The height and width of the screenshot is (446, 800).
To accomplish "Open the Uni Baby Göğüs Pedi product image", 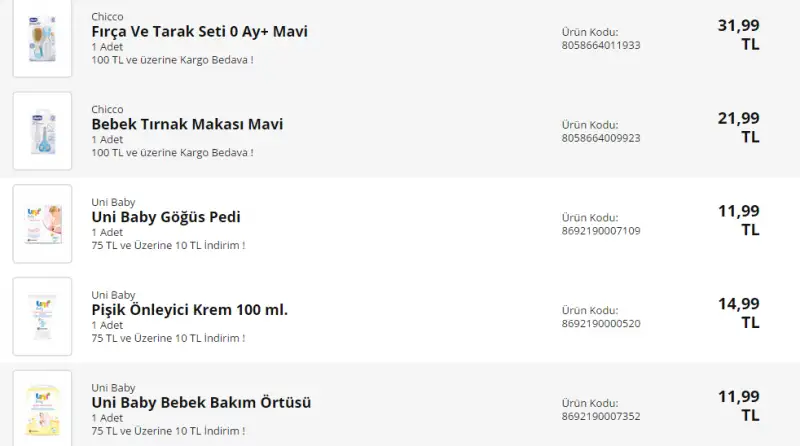I will (x=42, y=224).
